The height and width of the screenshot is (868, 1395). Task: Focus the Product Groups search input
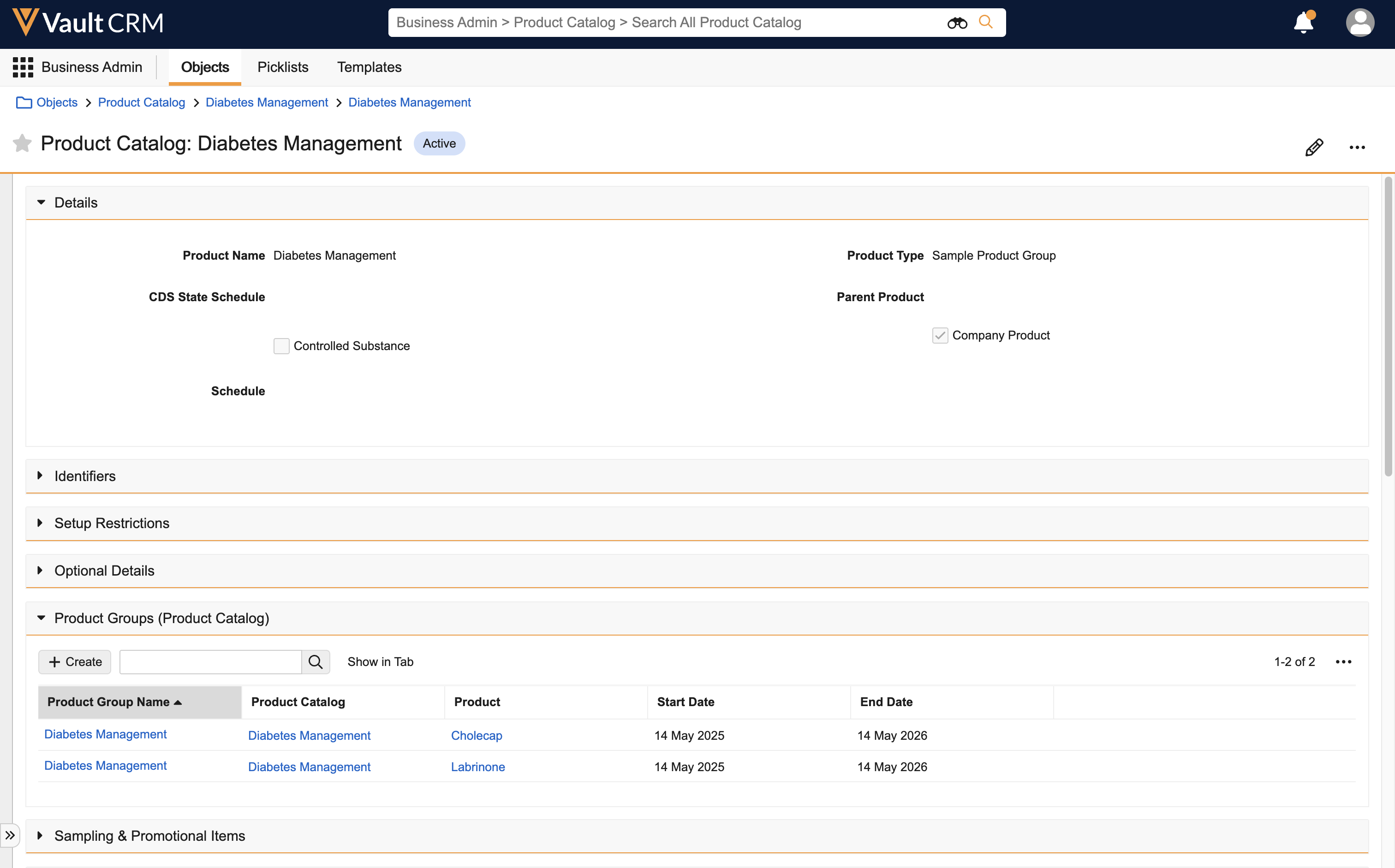point(210,662)
